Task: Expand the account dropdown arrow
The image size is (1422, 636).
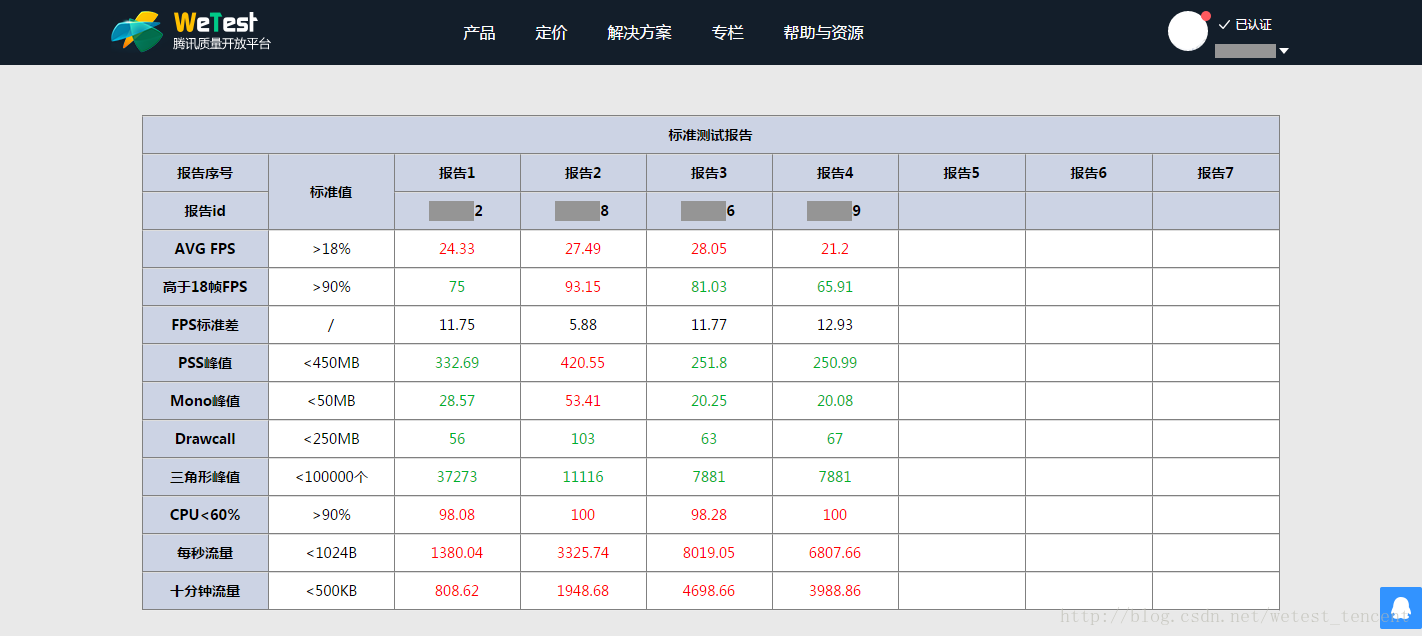Action: click(1284, 51)
